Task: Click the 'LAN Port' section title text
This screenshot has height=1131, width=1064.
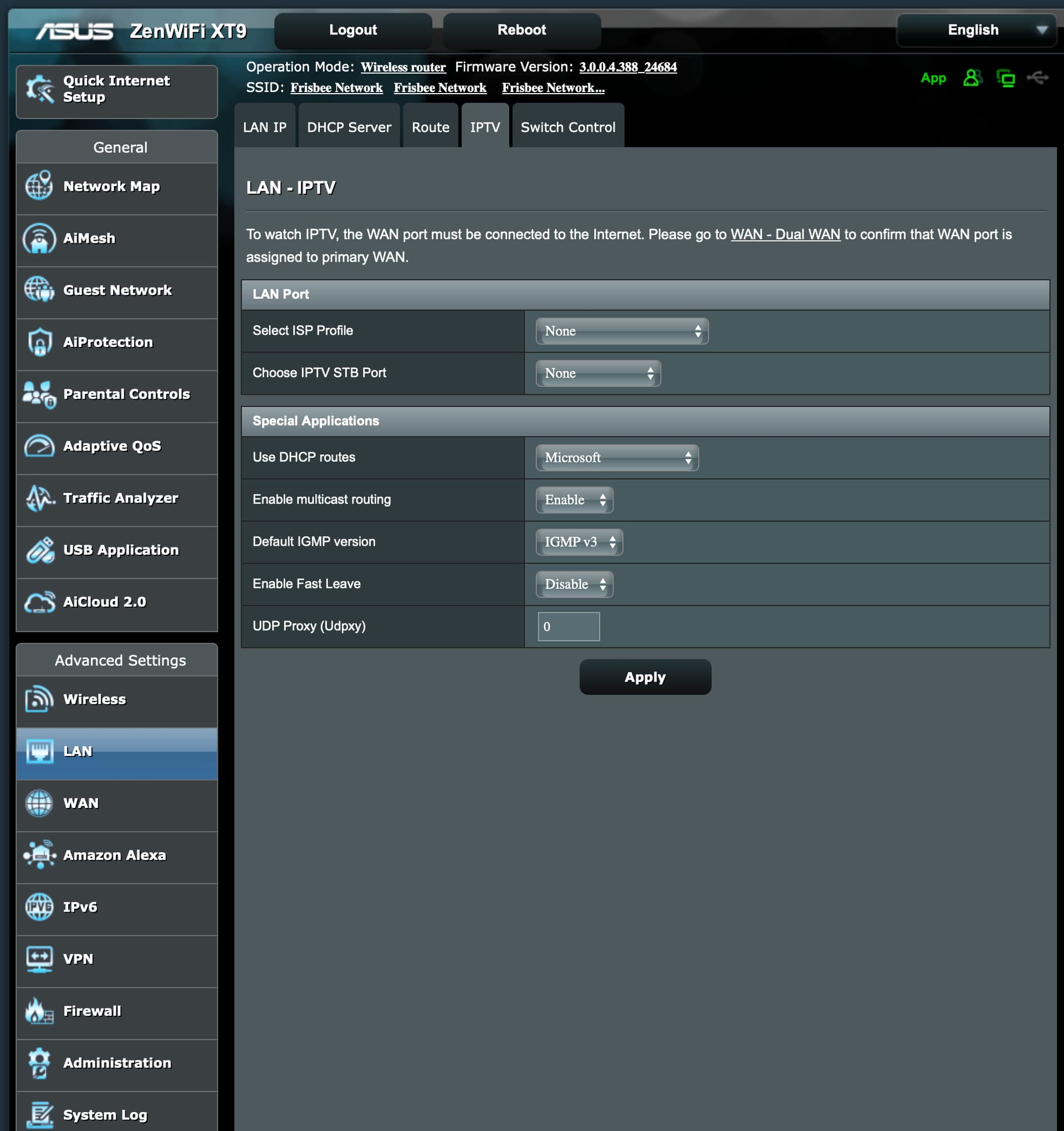Action: [x=280, y=294]
